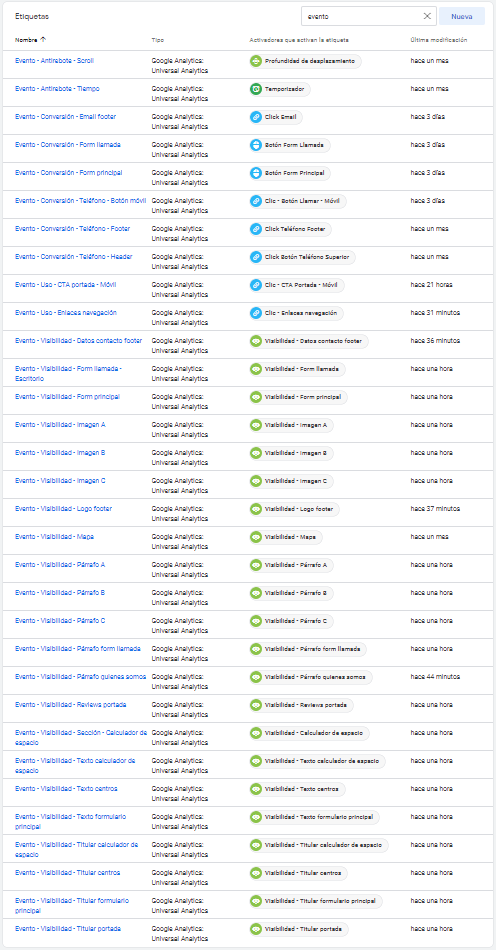This screenshot has width=496, height=950.
Task: Open tag Evento - Visibilidad - Form llamada - Escritorio
Action: tap(68, 373)
